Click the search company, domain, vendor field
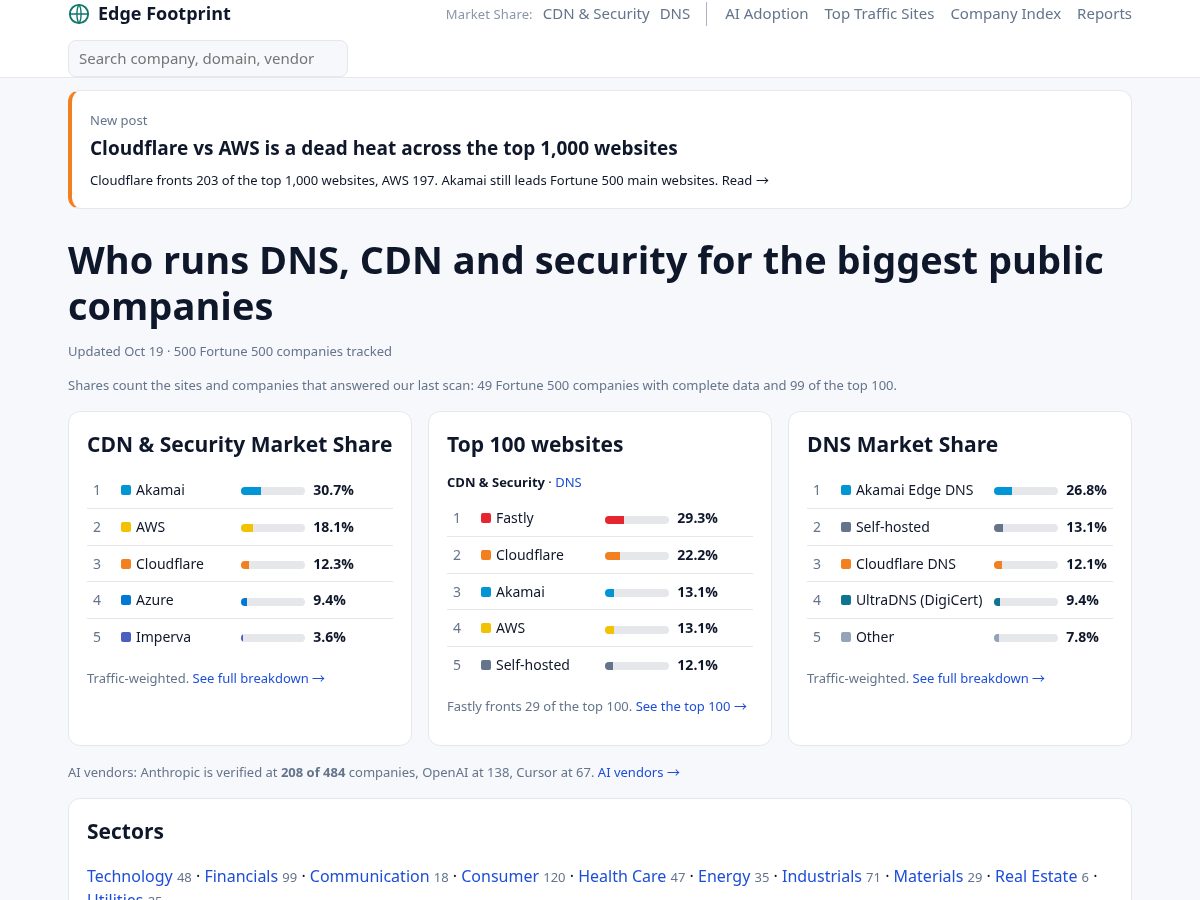 click(208, 58)
